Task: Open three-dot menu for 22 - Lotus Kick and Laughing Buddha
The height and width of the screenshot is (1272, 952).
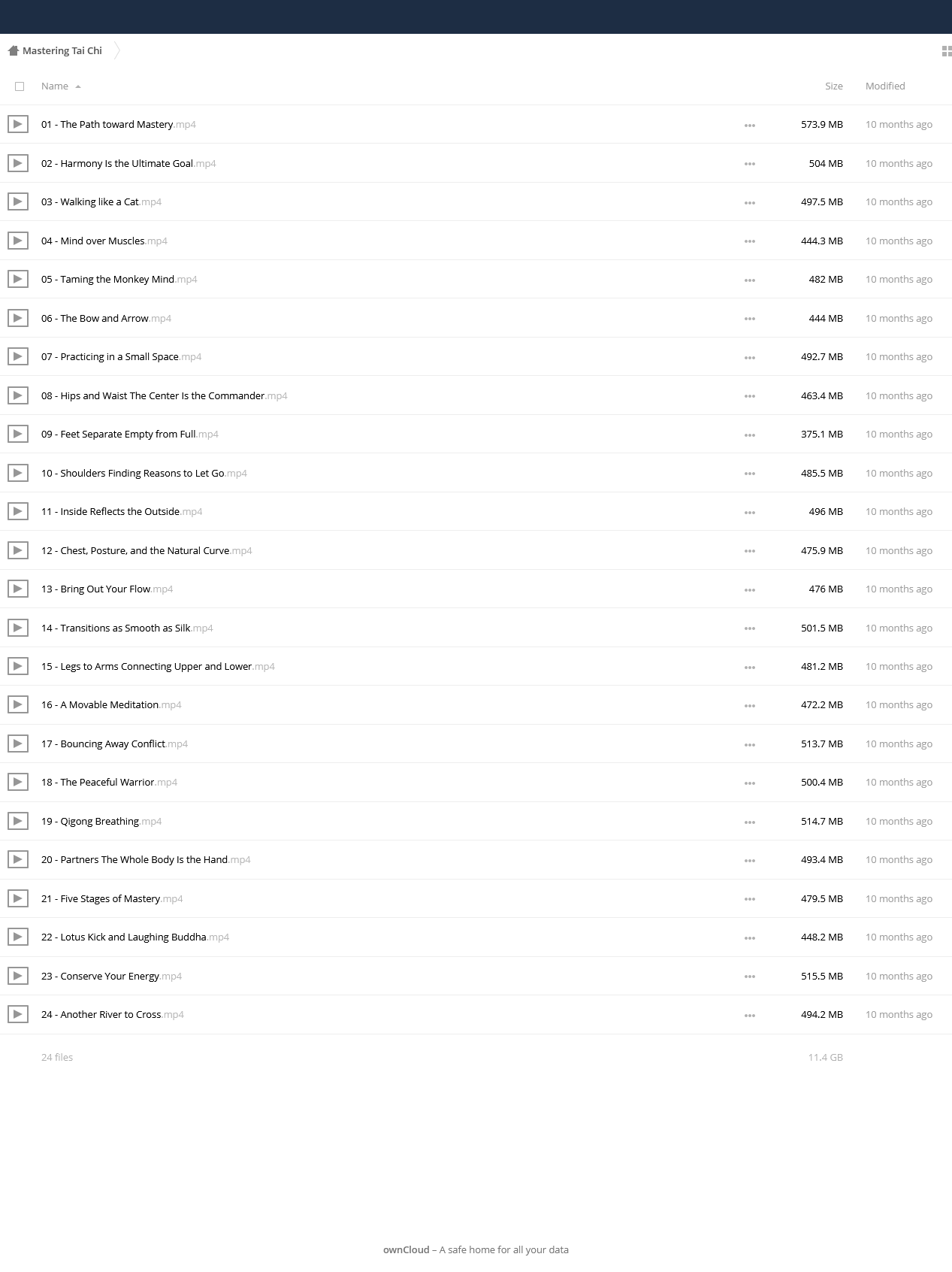Action: pos(749,938)
